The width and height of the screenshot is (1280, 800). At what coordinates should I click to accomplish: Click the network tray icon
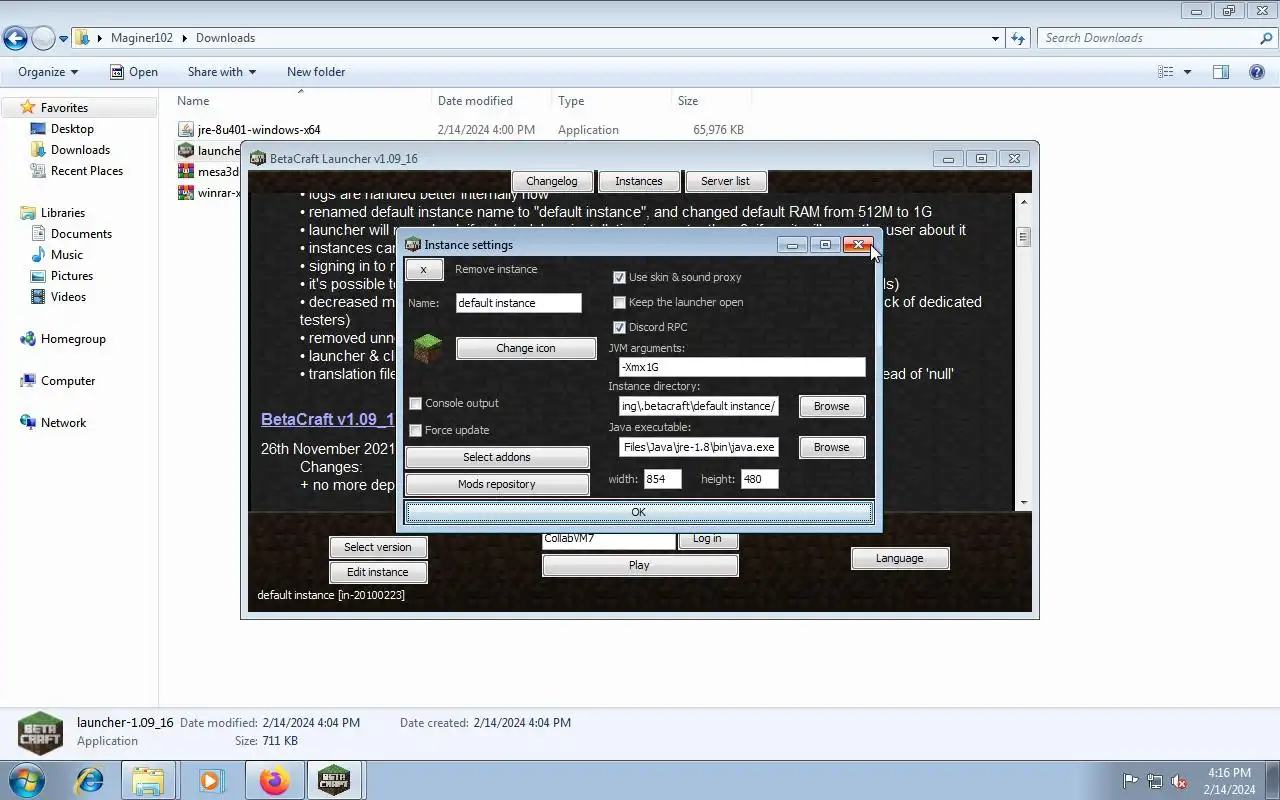point(1155,781)
